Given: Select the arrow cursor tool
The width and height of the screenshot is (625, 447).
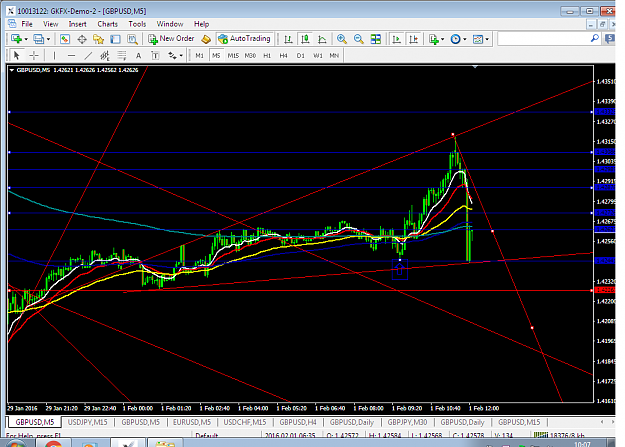Looking at the screenshot, I should point(16,55).
